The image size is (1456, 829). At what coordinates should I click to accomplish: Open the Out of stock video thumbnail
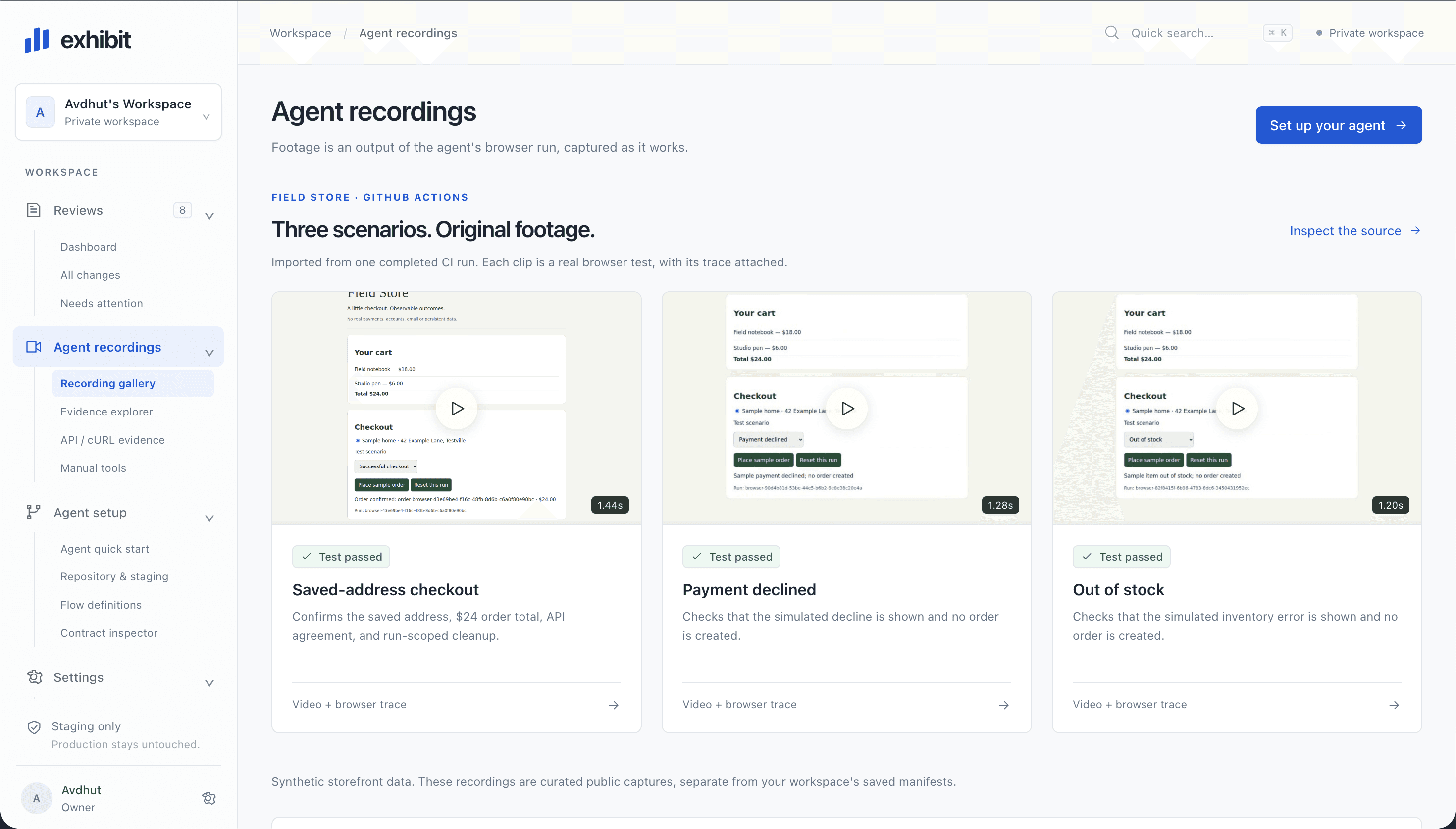[x=1237, y=408]
